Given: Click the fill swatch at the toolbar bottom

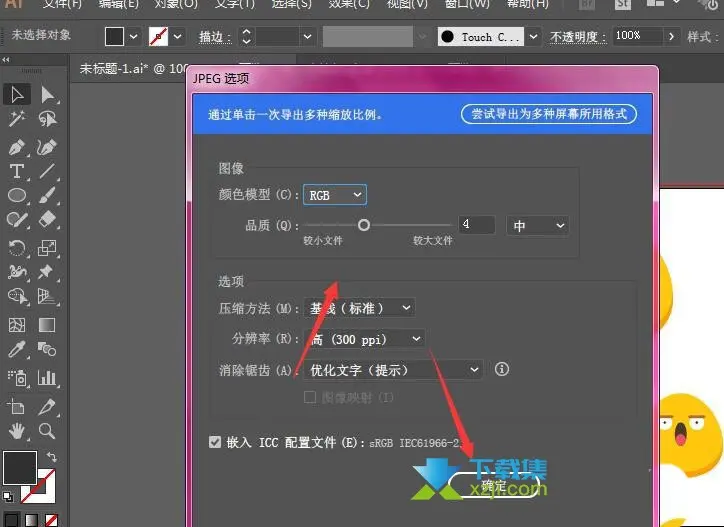Looking at the screenshot, I should tap(20, 467).
